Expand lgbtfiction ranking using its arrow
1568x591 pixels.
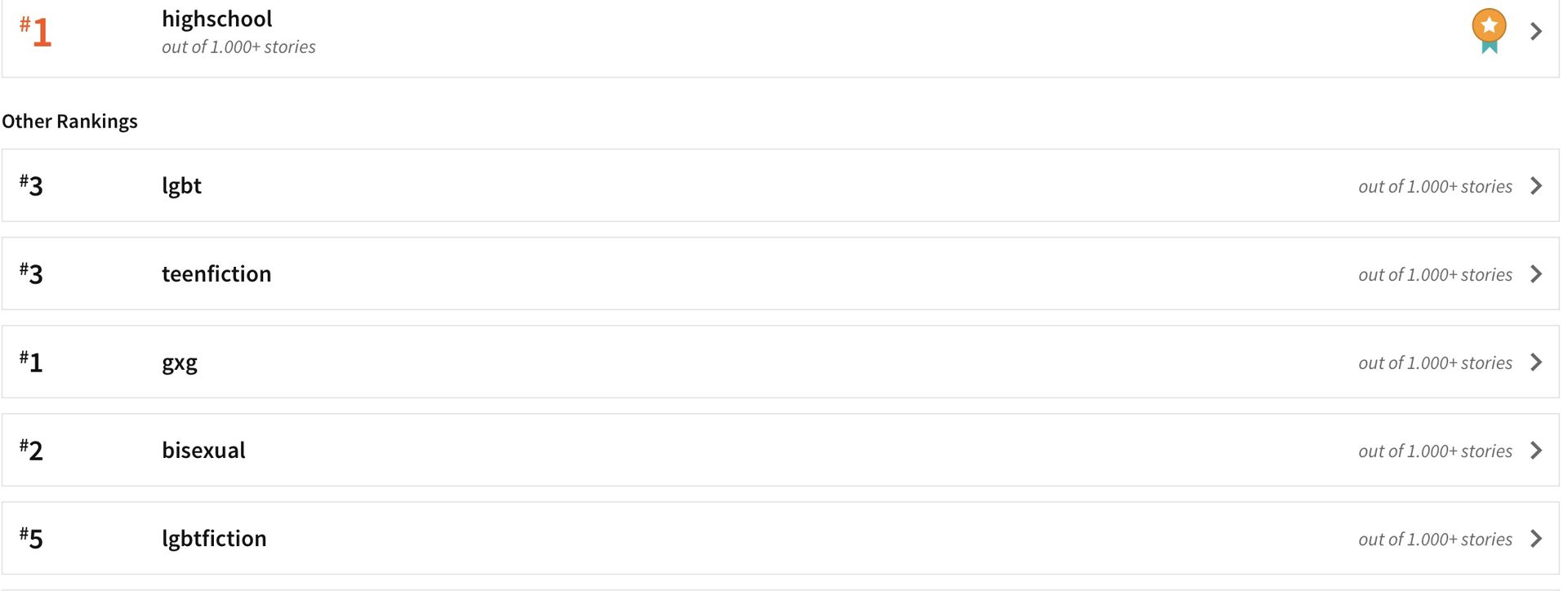[x=1536, y=538]
